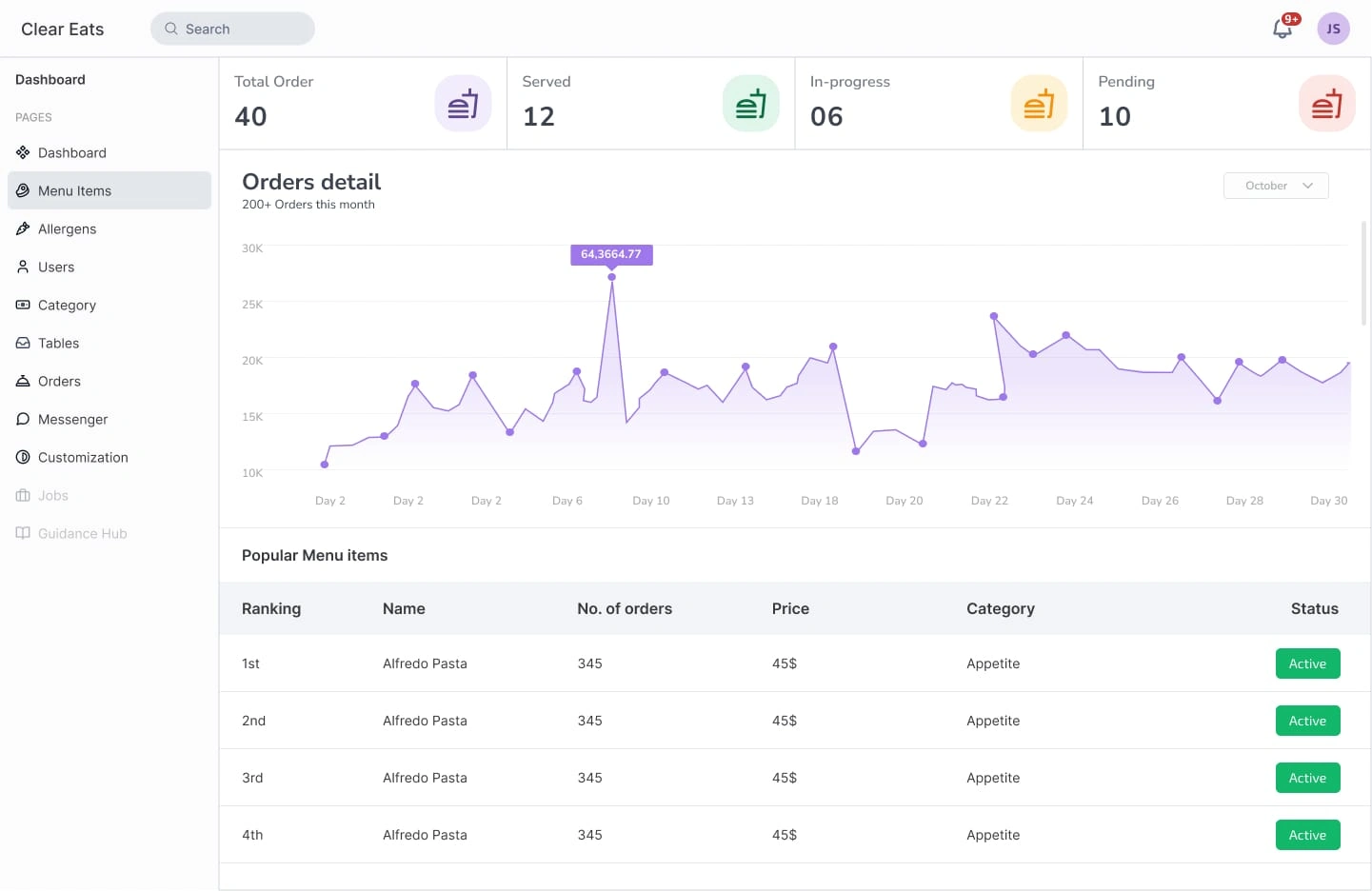The height and width of the screenshot is (891, 1372).
Task: Click the Menu Items sidebar icon
Action: click(23, 190)
